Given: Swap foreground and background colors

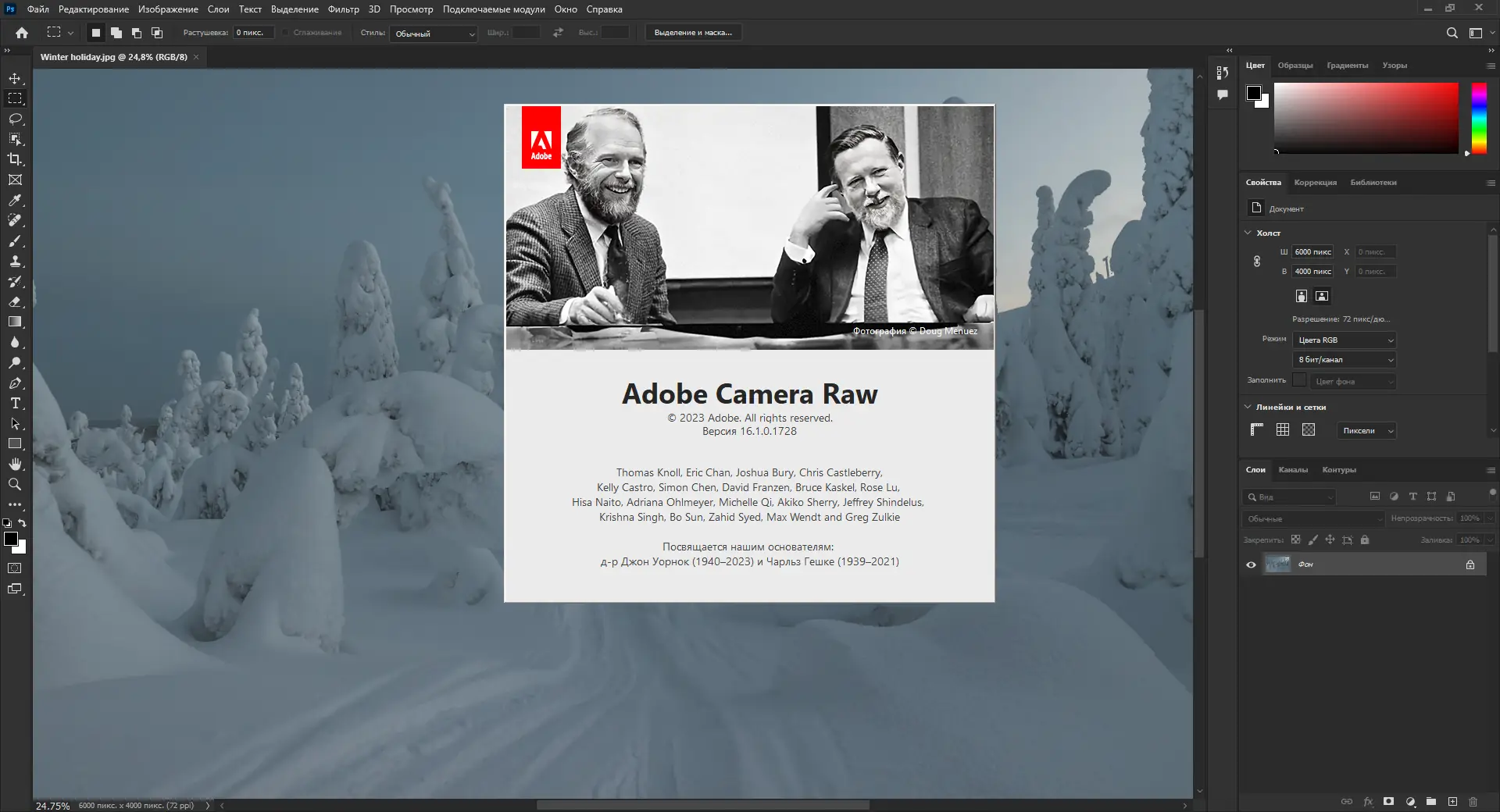Looking at the screenshot, I should [x=23, y=523].
